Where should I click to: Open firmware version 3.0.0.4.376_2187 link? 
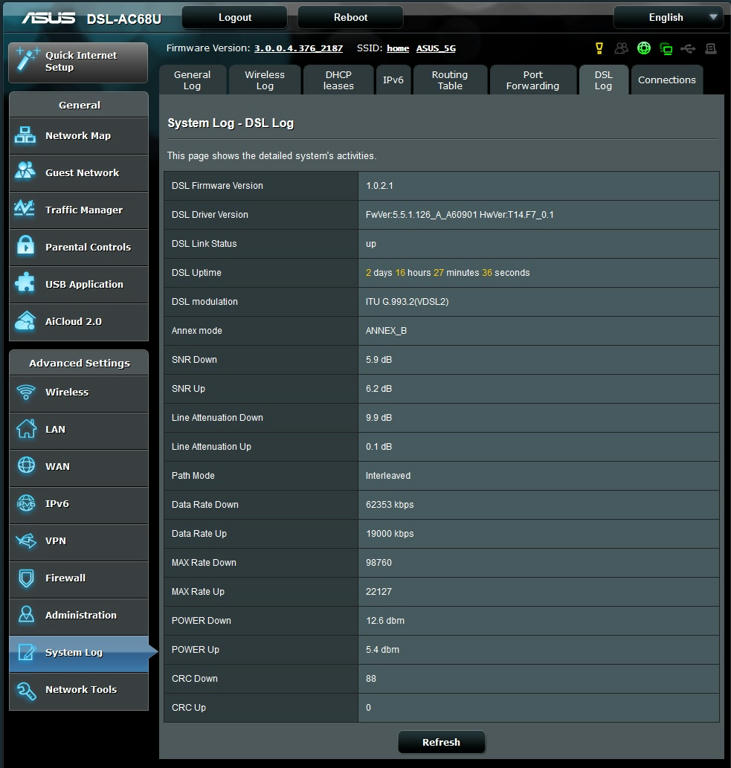coord(298,48)
